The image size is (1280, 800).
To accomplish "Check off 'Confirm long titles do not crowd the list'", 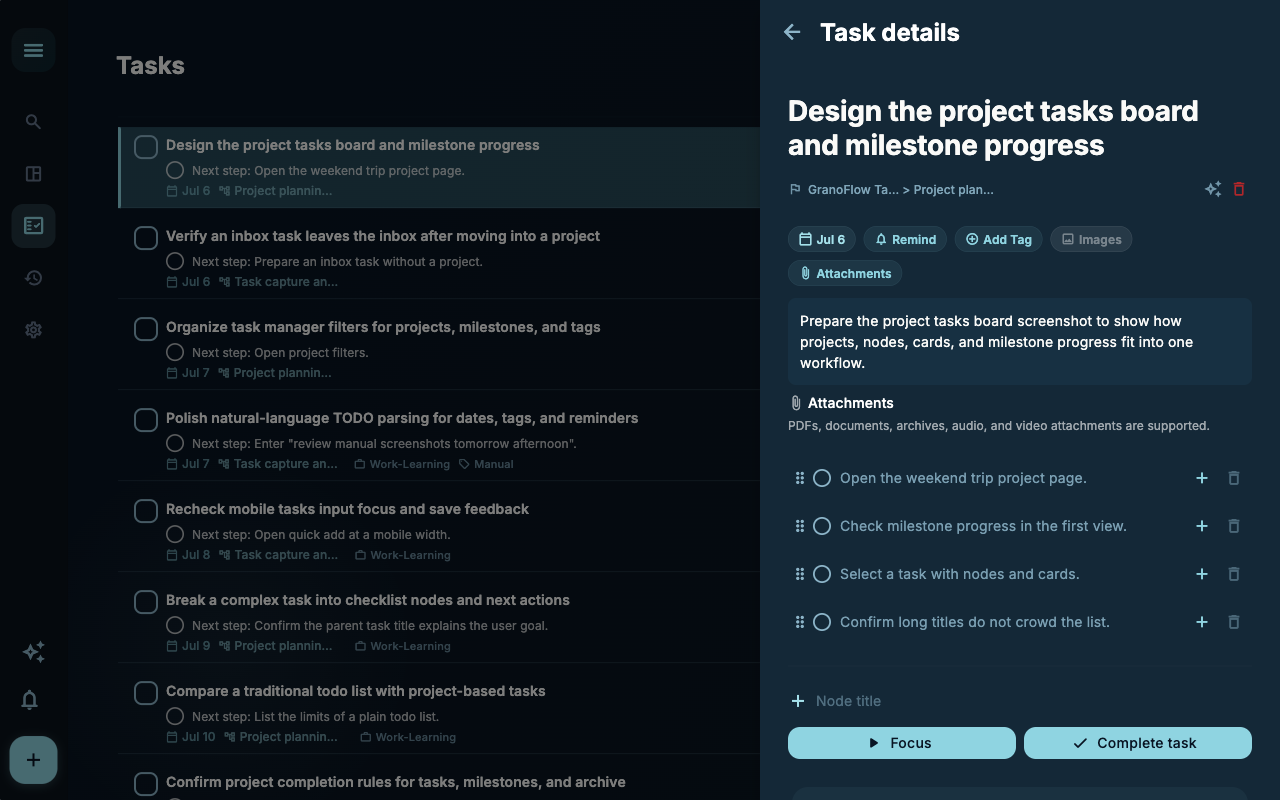I will point(822,622).
